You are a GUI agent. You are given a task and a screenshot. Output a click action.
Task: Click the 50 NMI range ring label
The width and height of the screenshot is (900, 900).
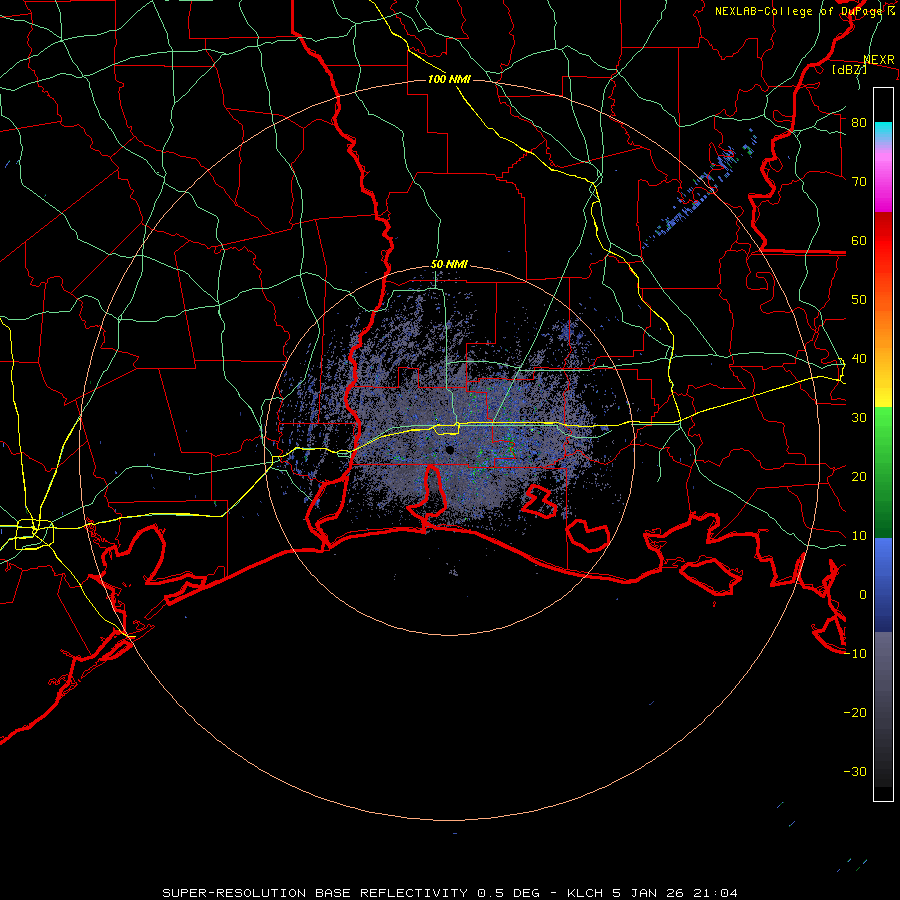click(x=449, y=264)
